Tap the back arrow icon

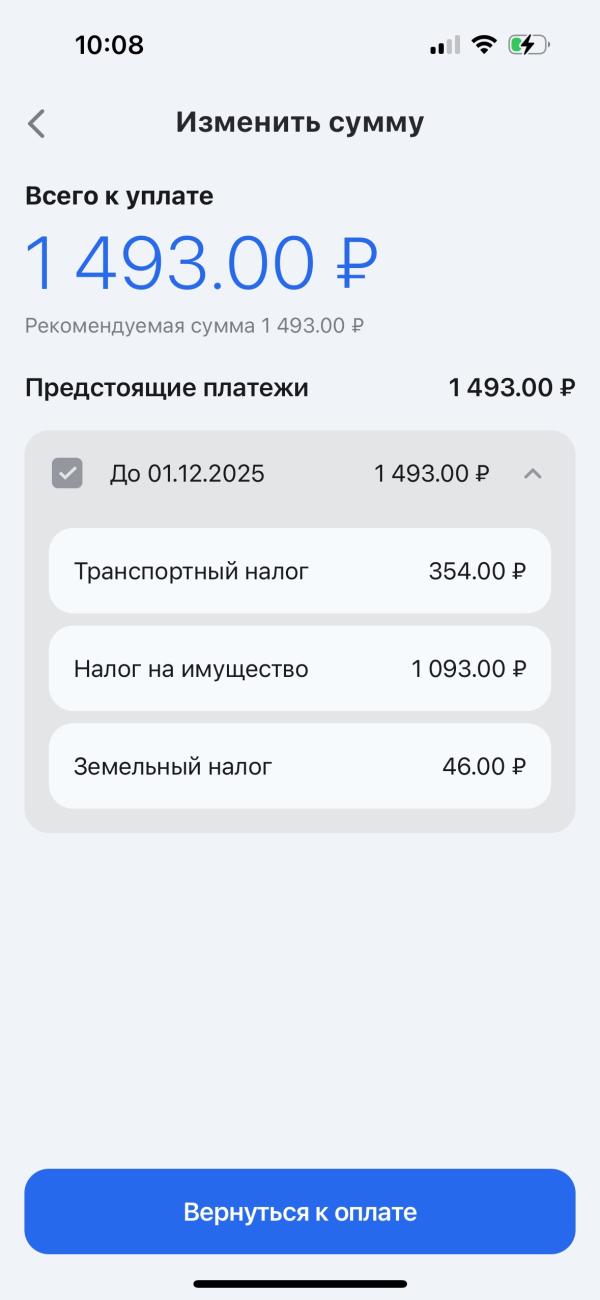point(37,123)
